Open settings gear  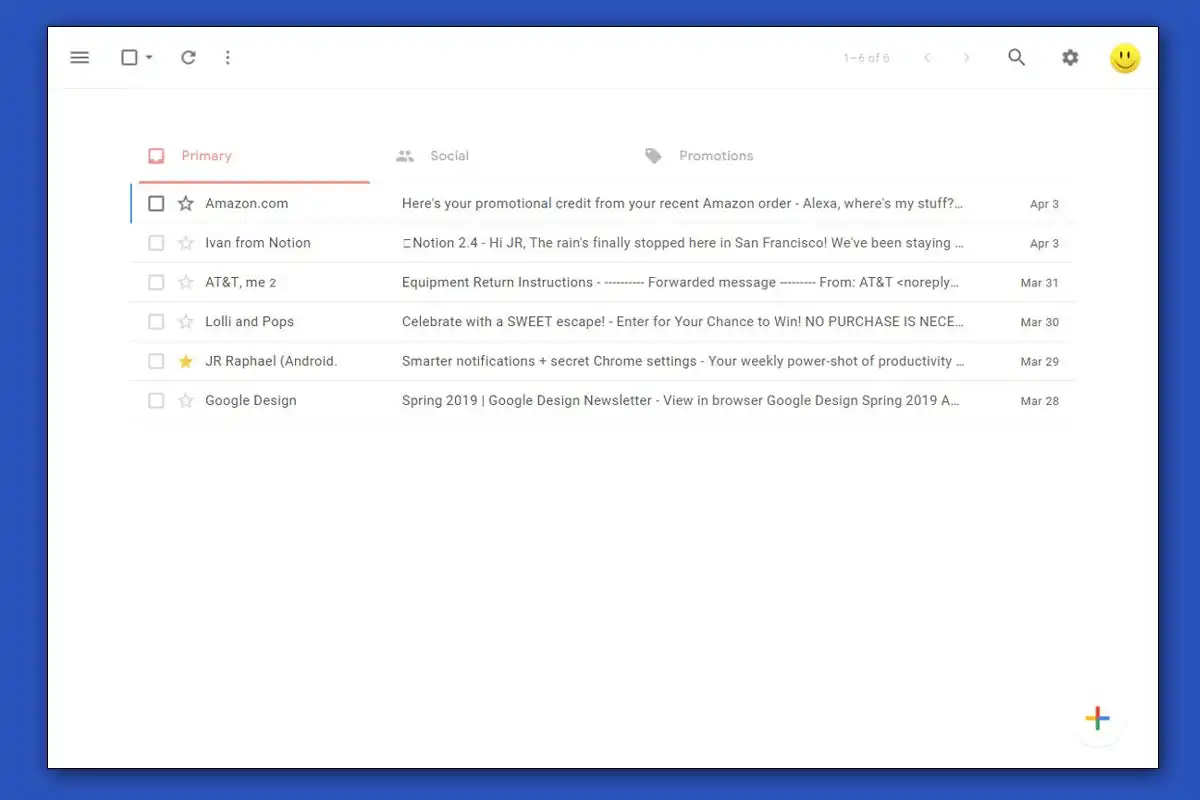click(x=1070, y=58)
